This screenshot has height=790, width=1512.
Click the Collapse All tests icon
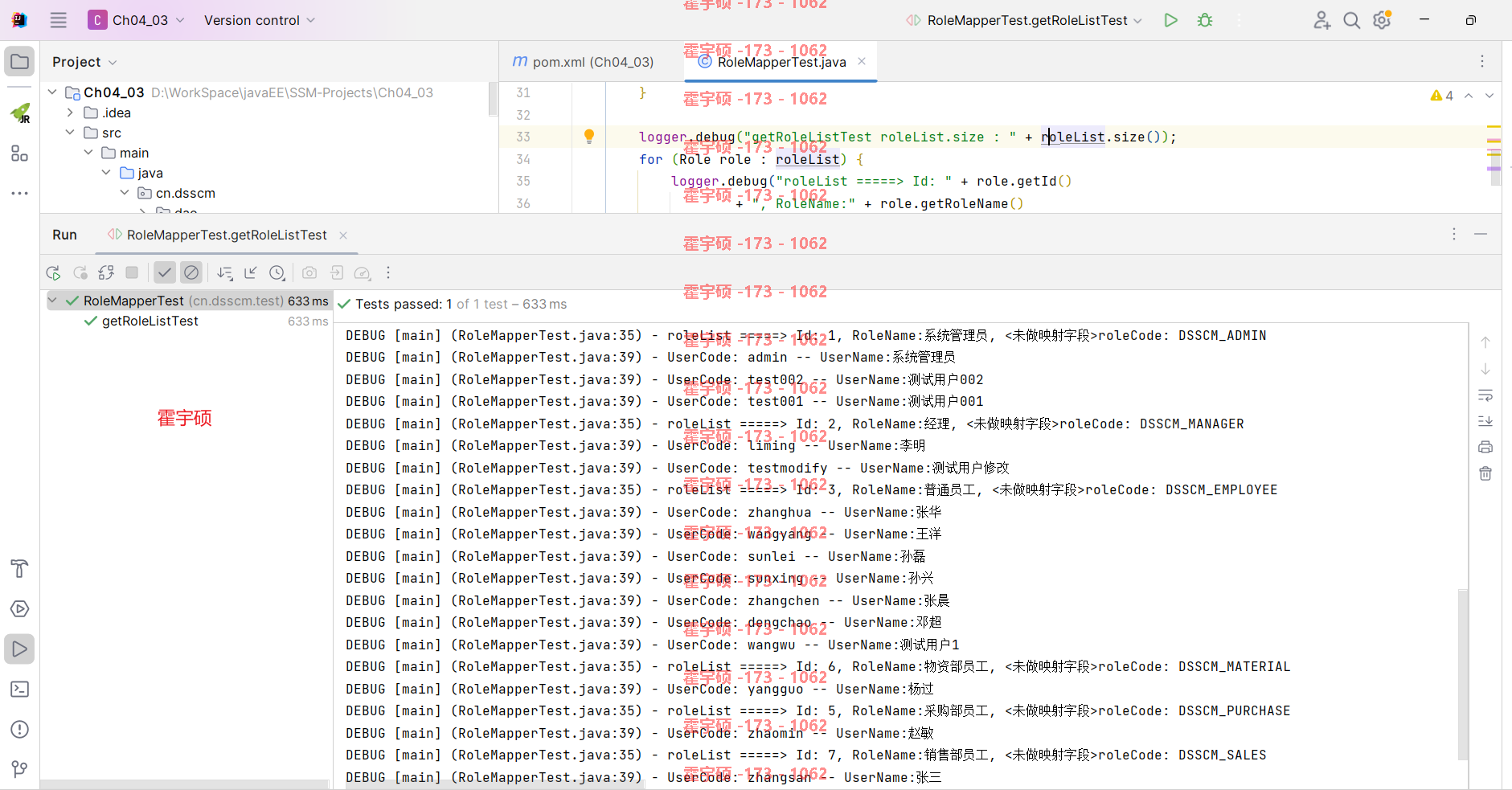[x=251, y=273]
